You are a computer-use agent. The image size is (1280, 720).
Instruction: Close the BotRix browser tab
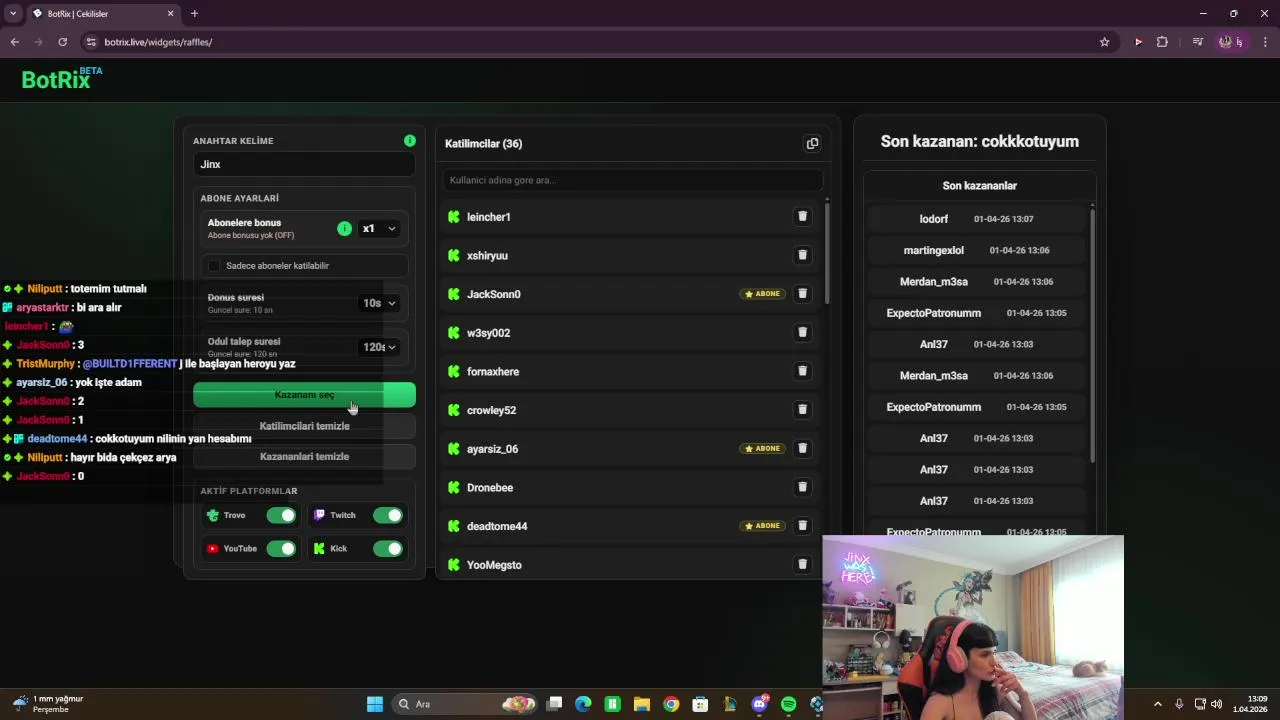click(170, 13)
